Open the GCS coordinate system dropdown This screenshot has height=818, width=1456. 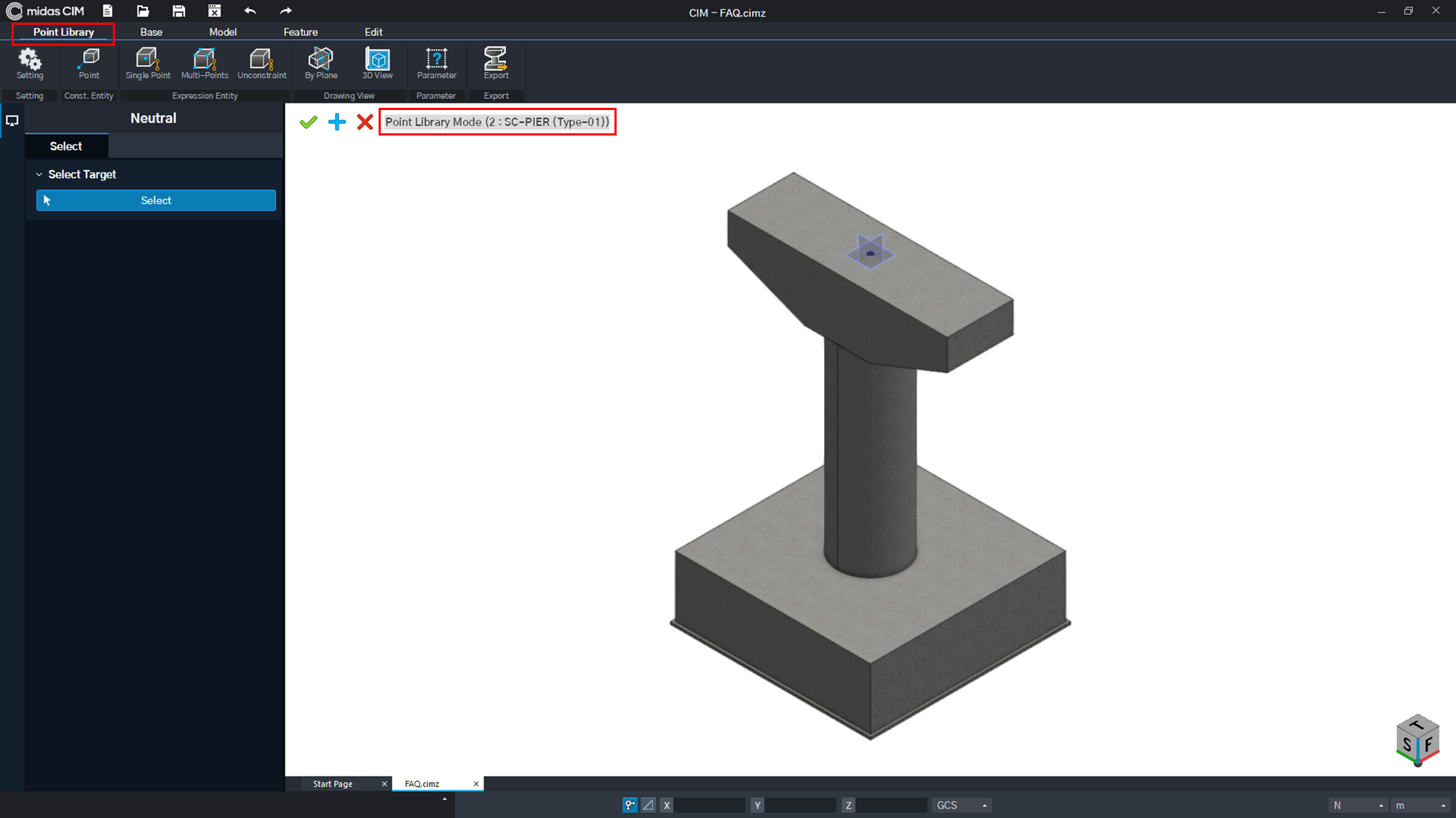[961, 805]
